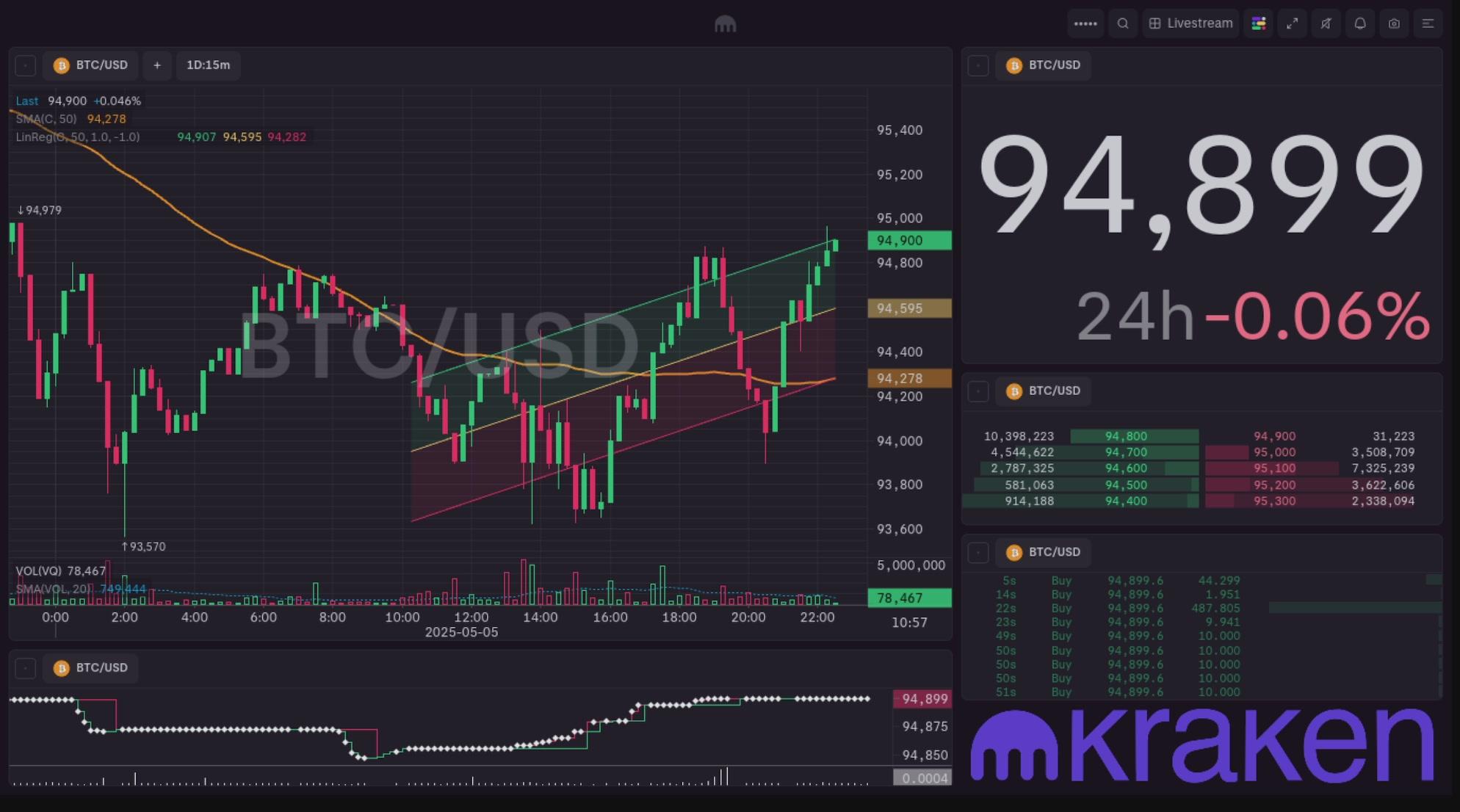Click the 7,325,239 ask volume cell
This screenshot has width=1460, height=812.
coord(1383,468)
